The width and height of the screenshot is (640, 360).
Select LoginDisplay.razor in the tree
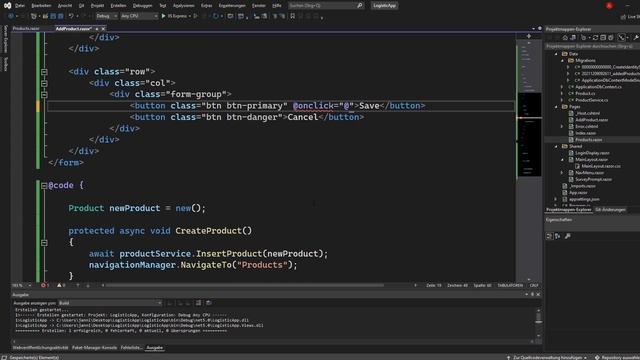coord(592,153)
